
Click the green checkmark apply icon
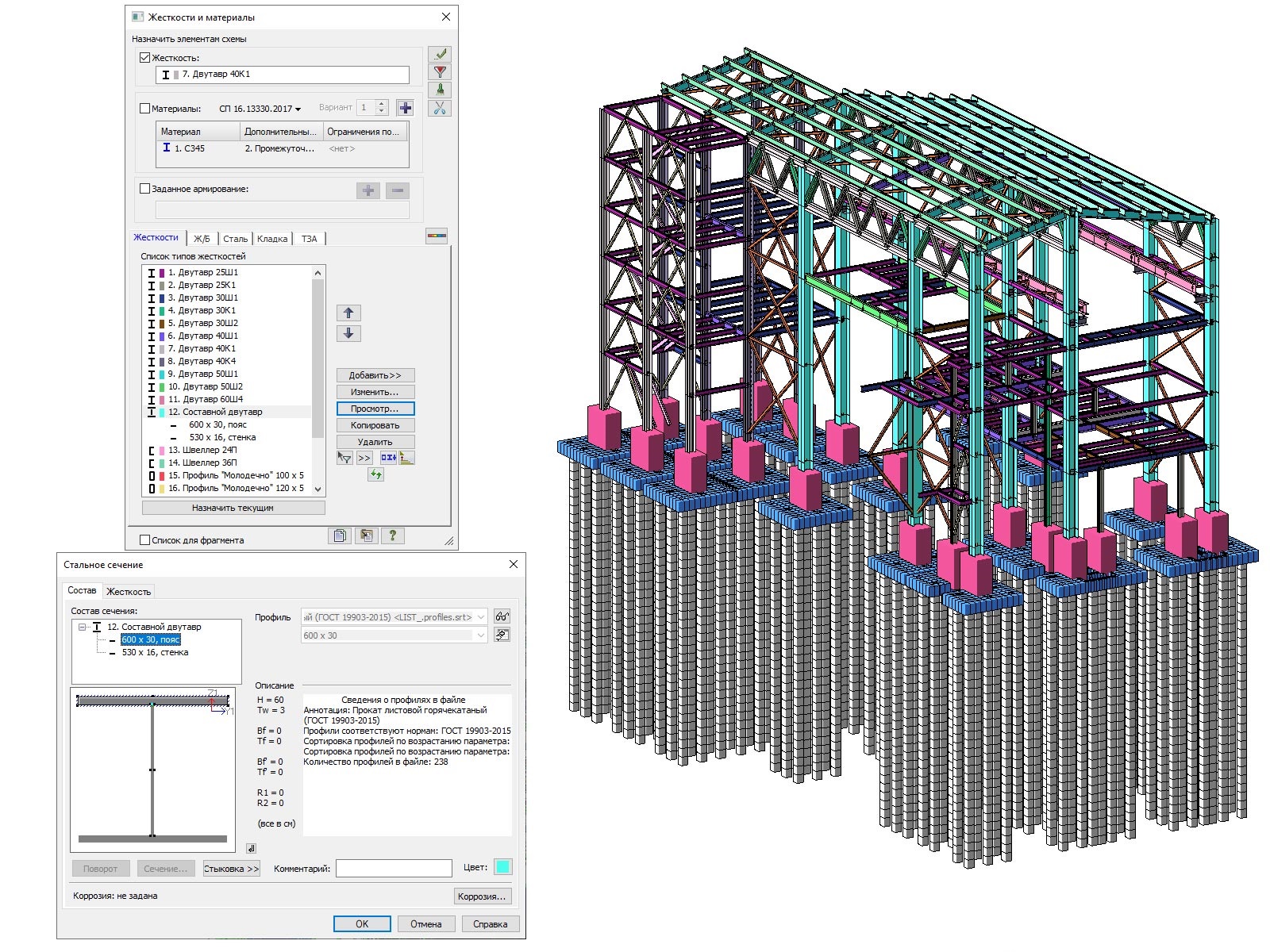pos(440,54)
